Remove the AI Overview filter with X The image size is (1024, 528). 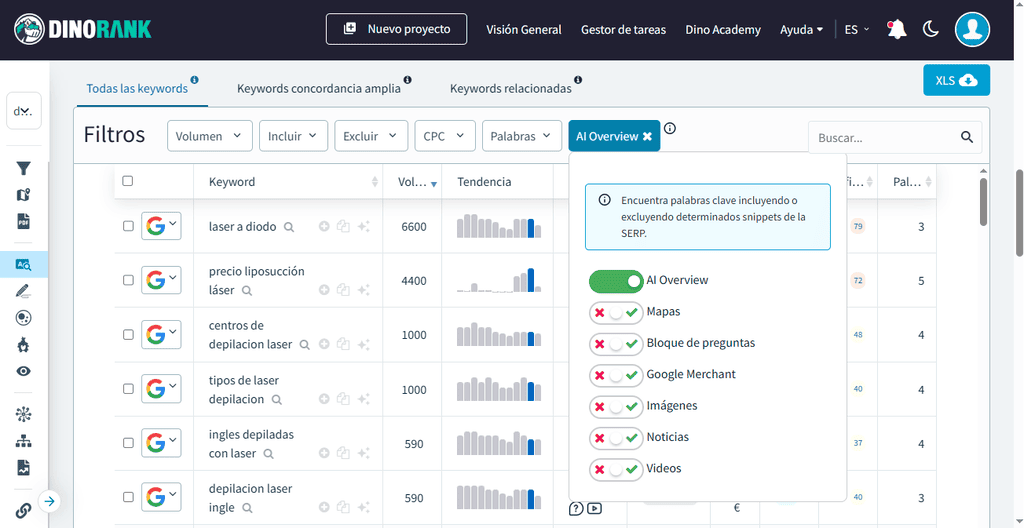click(x=647, y=136)
